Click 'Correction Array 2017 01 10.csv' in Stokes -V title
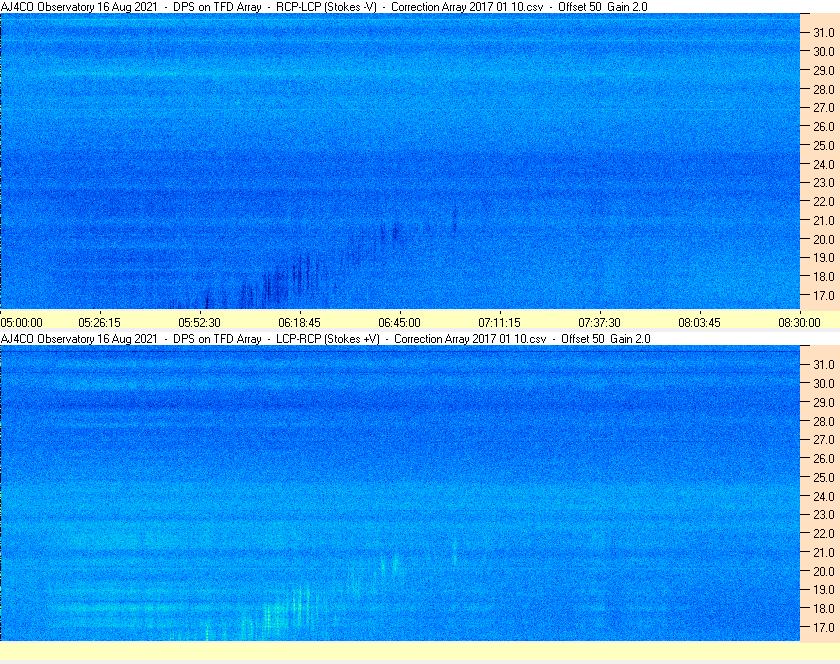The height and width of the screenshot is (664, 840). click(467, 7)
